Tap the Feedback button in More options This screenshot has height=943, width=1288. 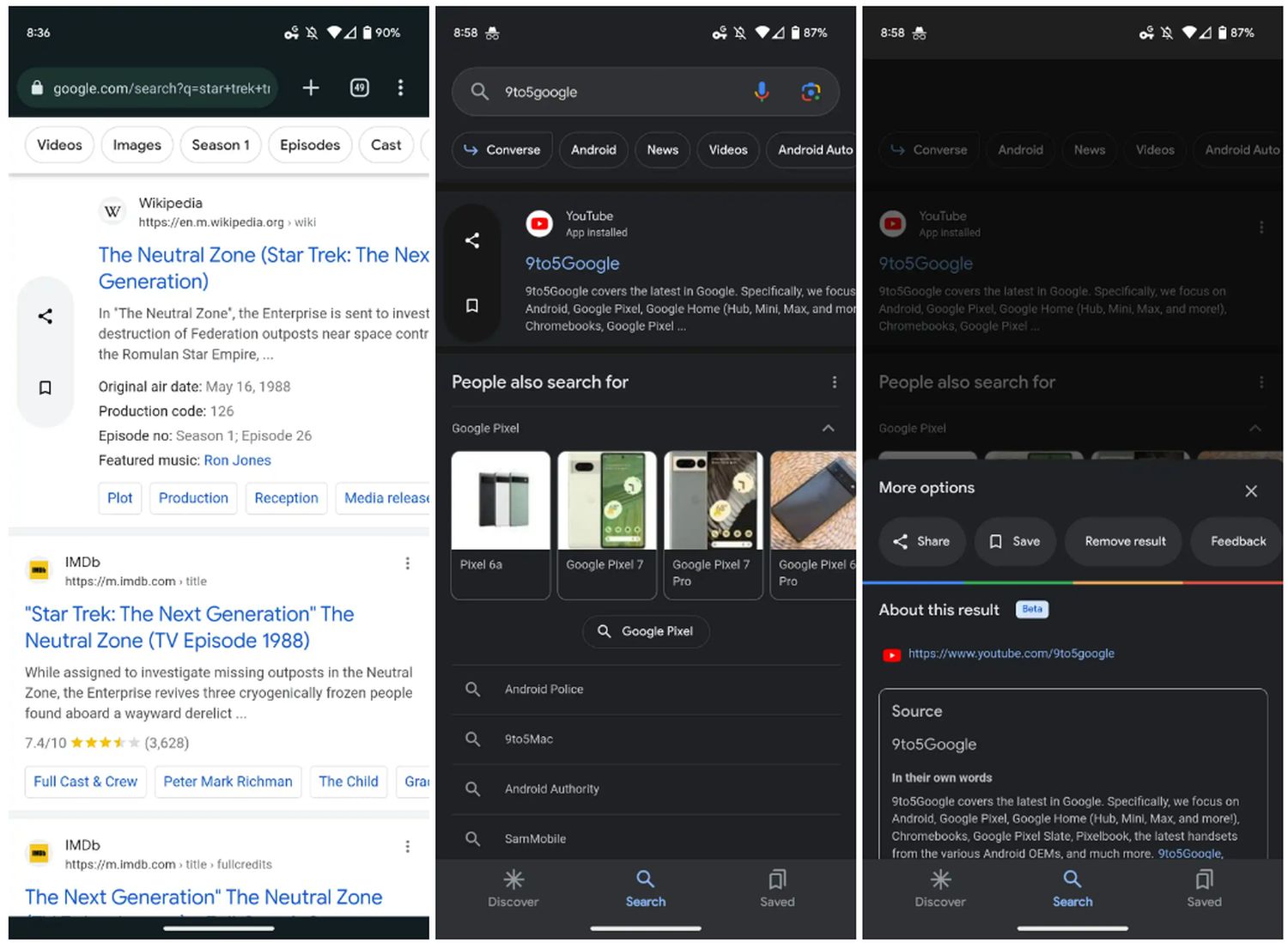[1237, 541]
